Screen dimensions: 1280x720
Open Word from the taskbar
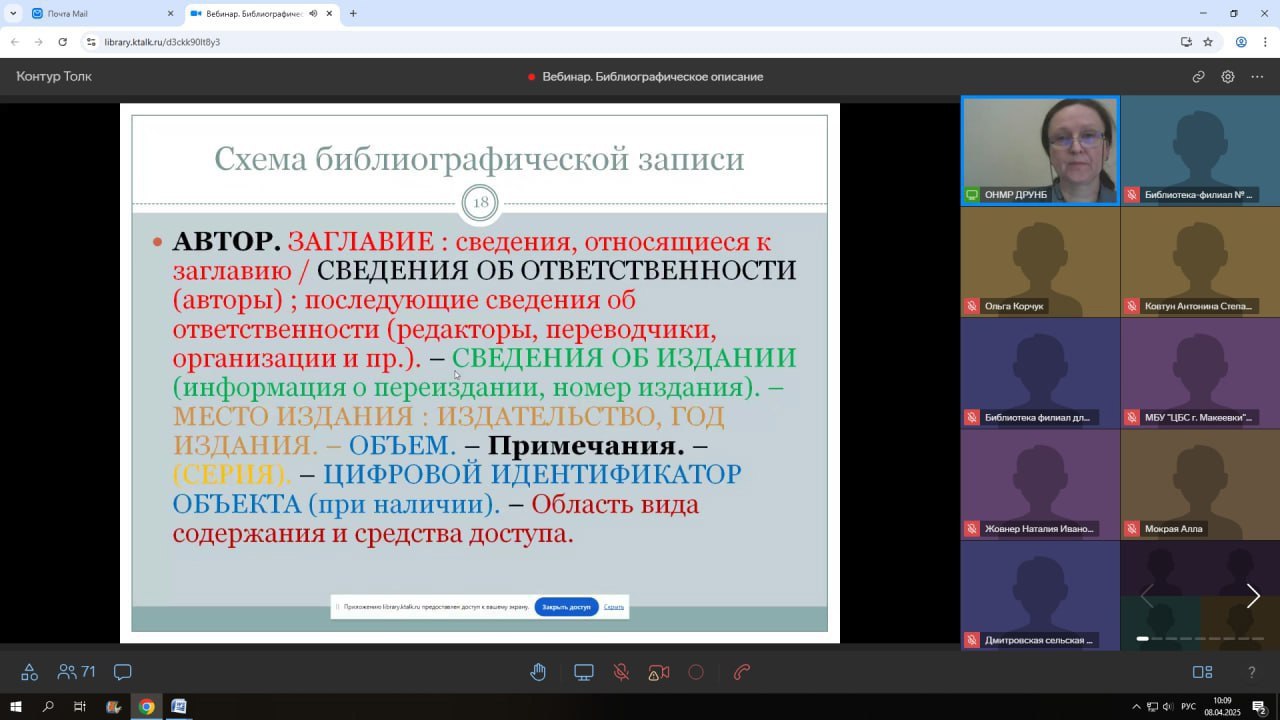coord(179,706)
